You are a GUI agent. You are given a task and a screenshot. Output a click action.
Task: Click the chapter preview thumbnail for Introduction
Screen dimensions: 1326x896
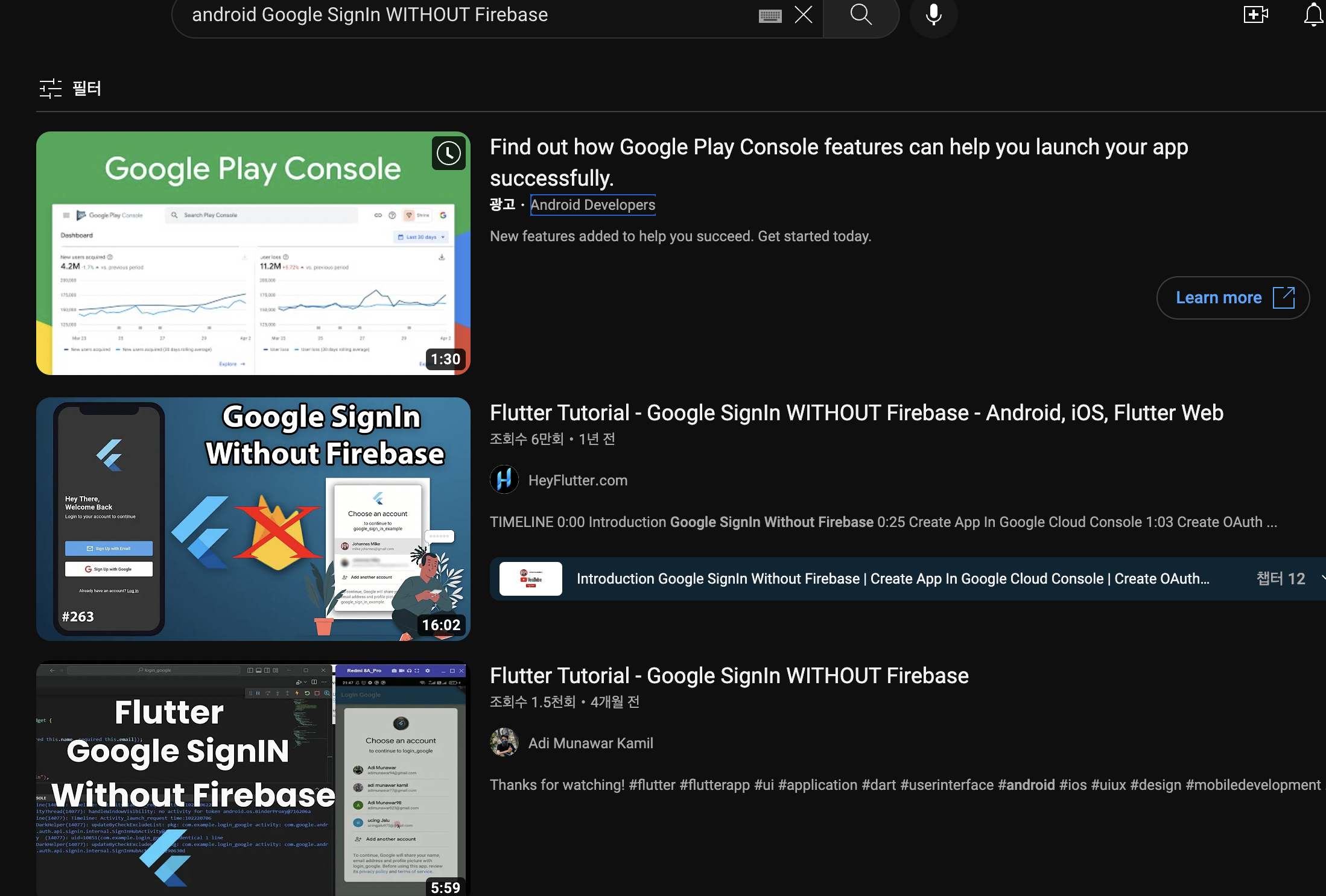(531, 579)
